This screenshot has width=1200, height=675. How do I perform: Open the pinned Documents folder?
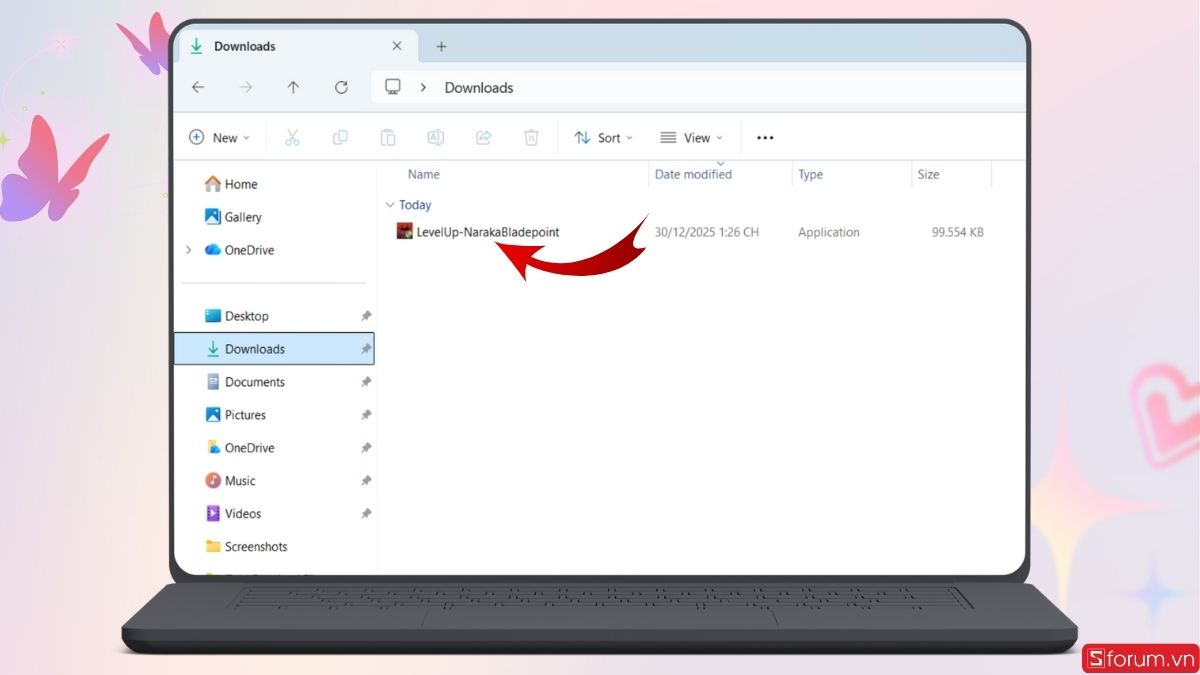(255, 382)
